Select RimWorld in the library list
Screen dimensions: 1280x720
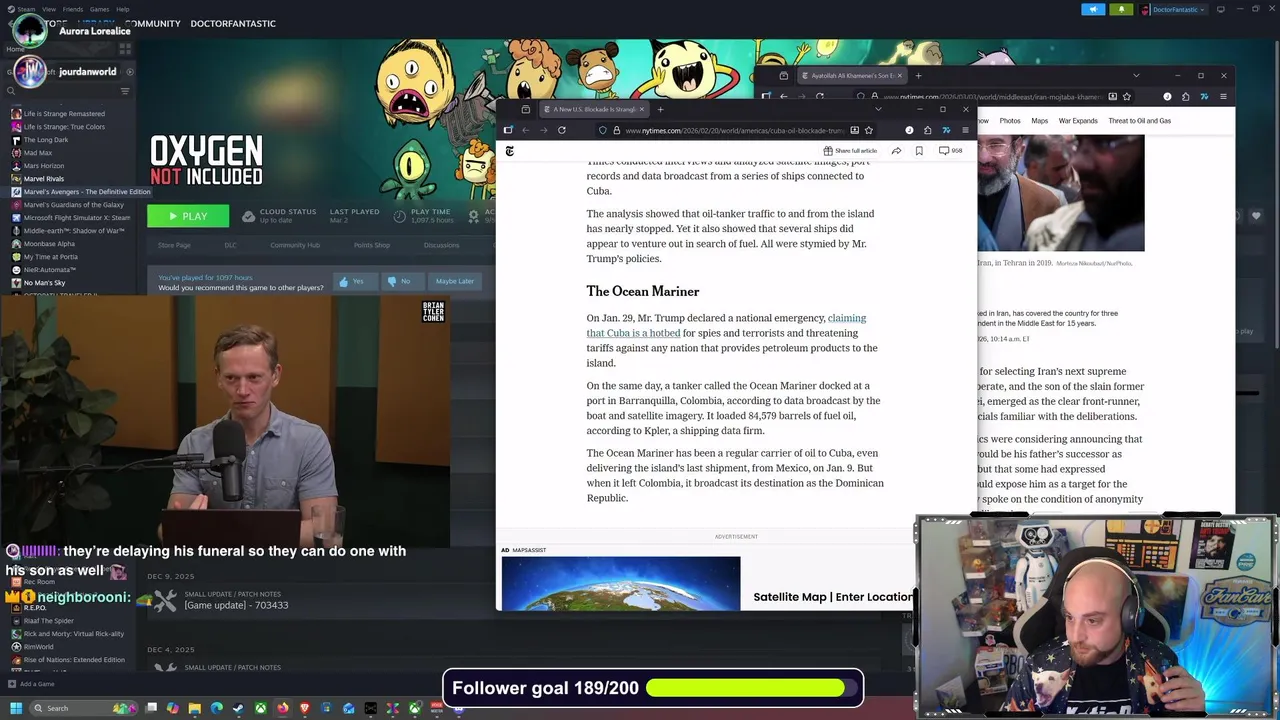click(39, 647)
